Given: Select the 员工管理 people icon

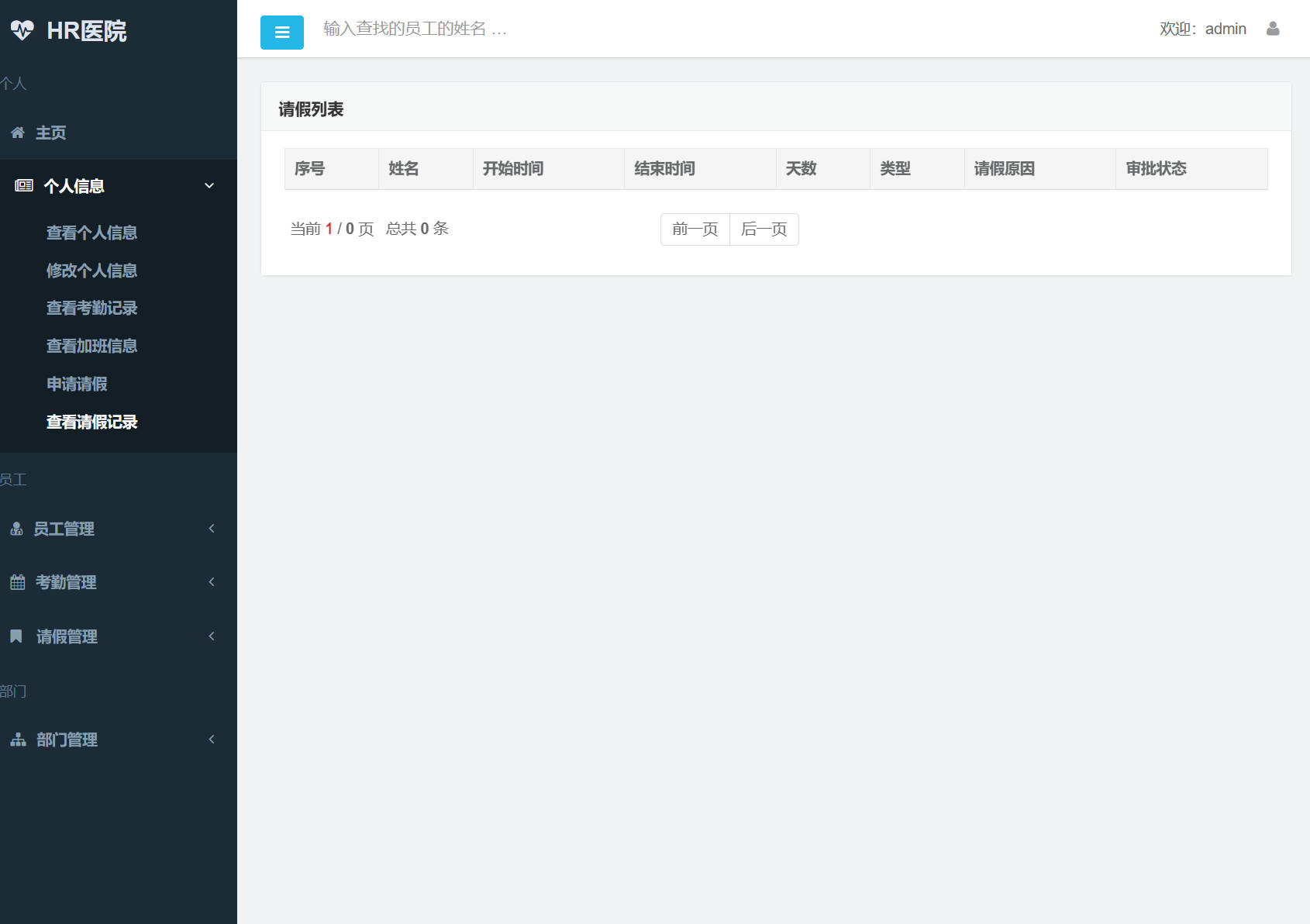Looking at the screenshot, I should [x=17, y=529].
